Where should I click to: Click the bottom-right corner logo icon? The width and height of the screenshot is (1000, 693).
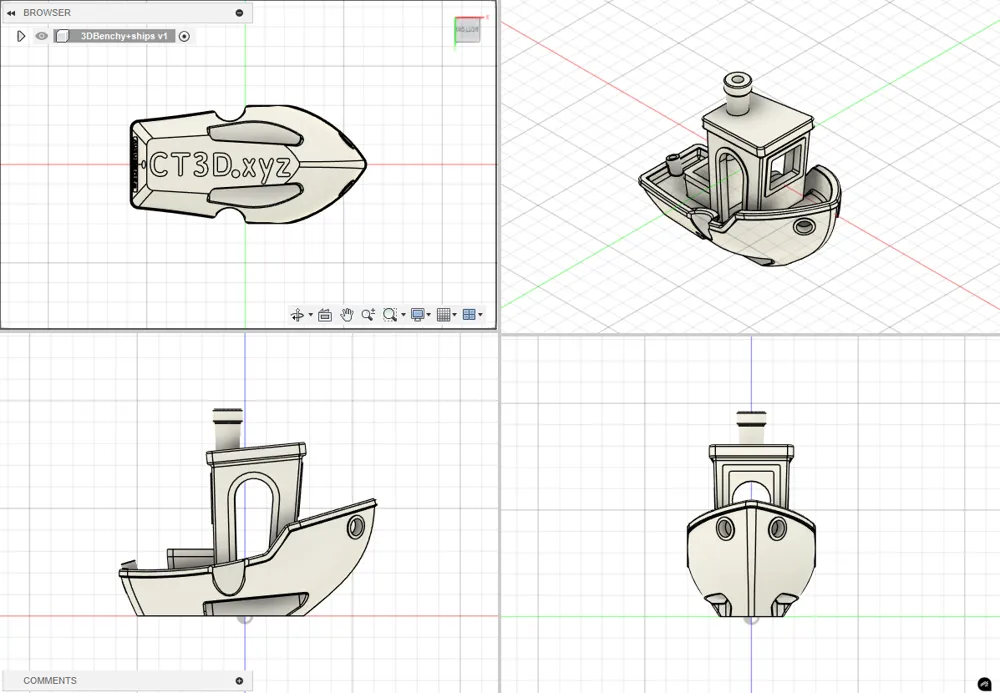tap(985, 685)
